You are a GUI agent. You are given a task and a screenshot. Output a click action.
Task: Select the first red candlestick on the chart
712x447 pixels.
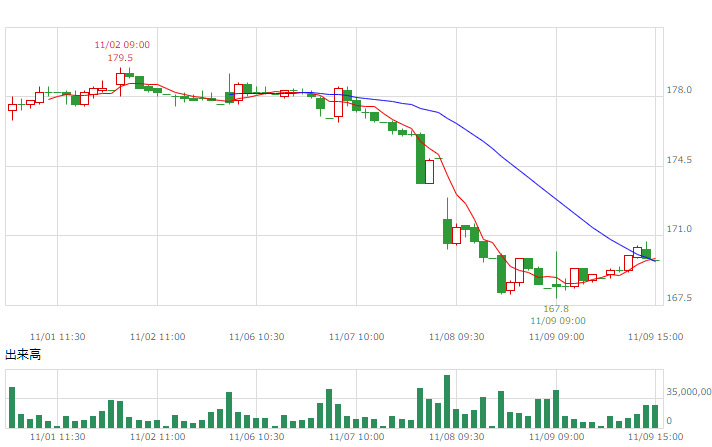(x=12, y=108)
